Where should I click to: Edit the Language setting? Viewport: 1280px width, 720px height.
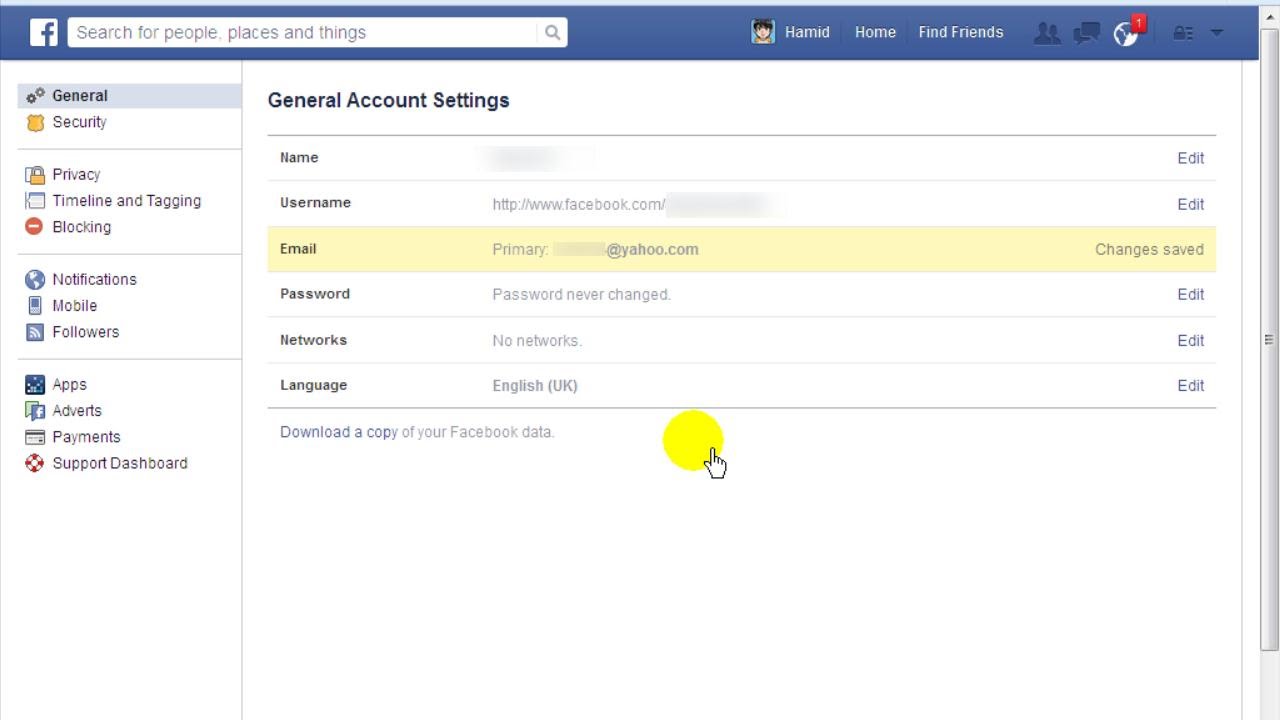click(x=1190, y=385)
